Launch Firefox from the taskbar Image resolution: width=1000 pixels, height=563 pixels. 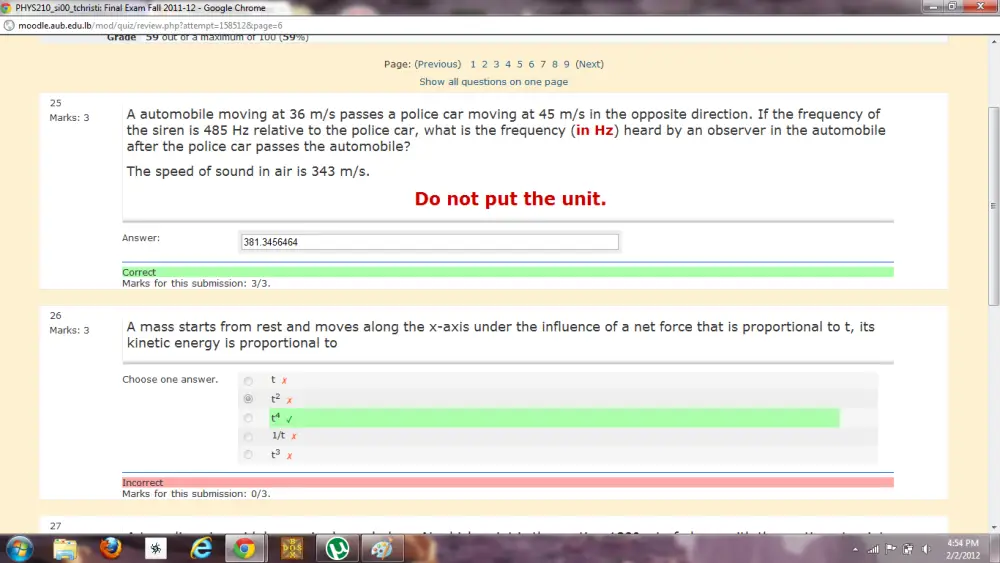click(110, 548)
